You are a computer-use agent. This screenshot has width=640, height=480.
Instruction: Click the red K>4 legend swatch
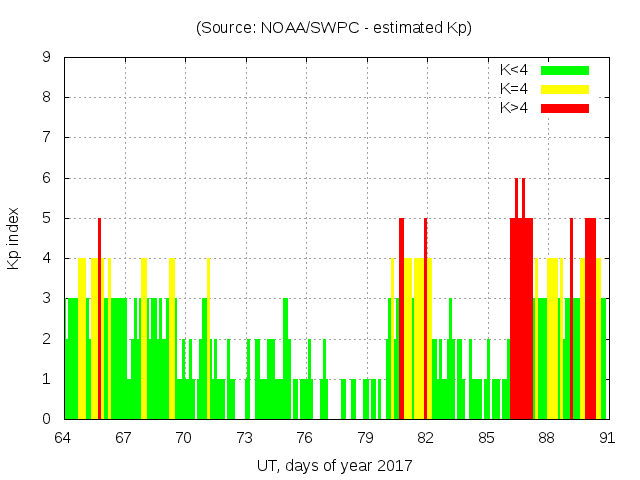[565, 108]
